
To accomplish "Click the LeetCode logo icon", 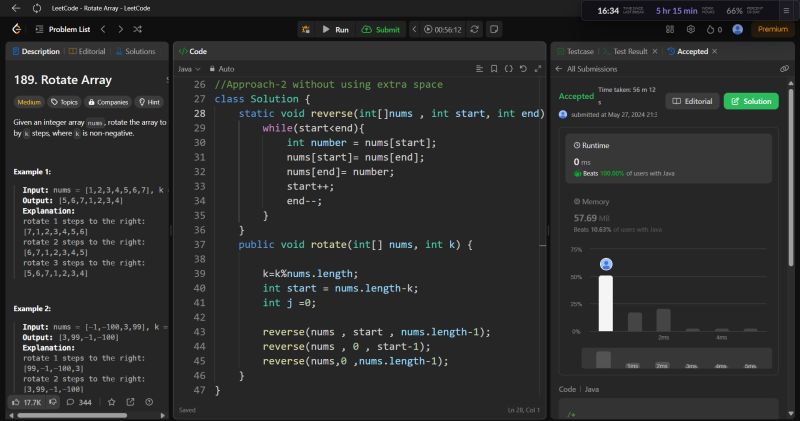I will pyautogui.click(x=17, y=29).
